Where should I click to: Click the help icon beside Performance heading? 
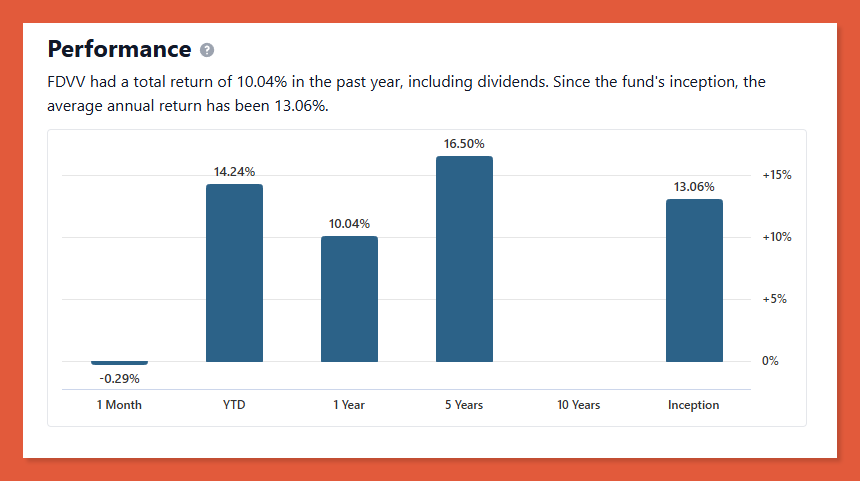(x=207, y=50)
